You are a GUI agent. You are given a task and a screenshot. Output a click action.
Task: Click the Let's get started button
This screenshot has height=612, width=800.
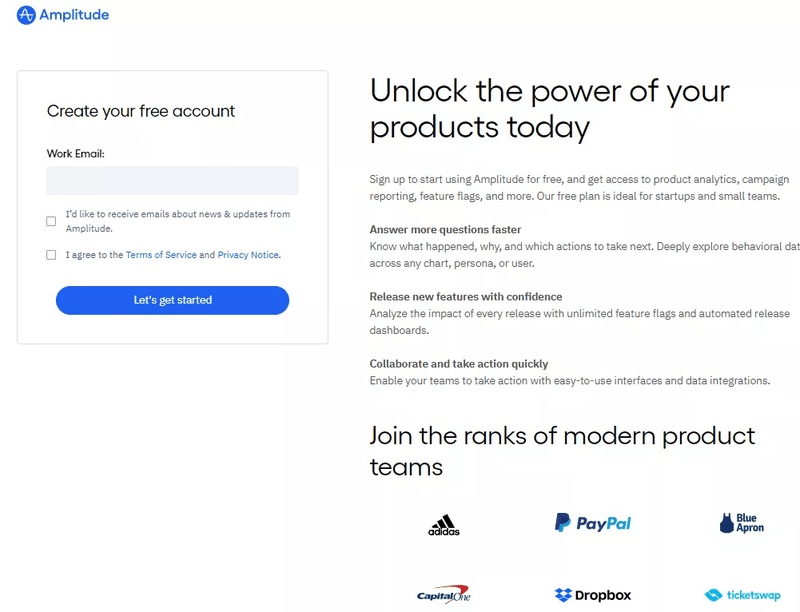[172, 300]
